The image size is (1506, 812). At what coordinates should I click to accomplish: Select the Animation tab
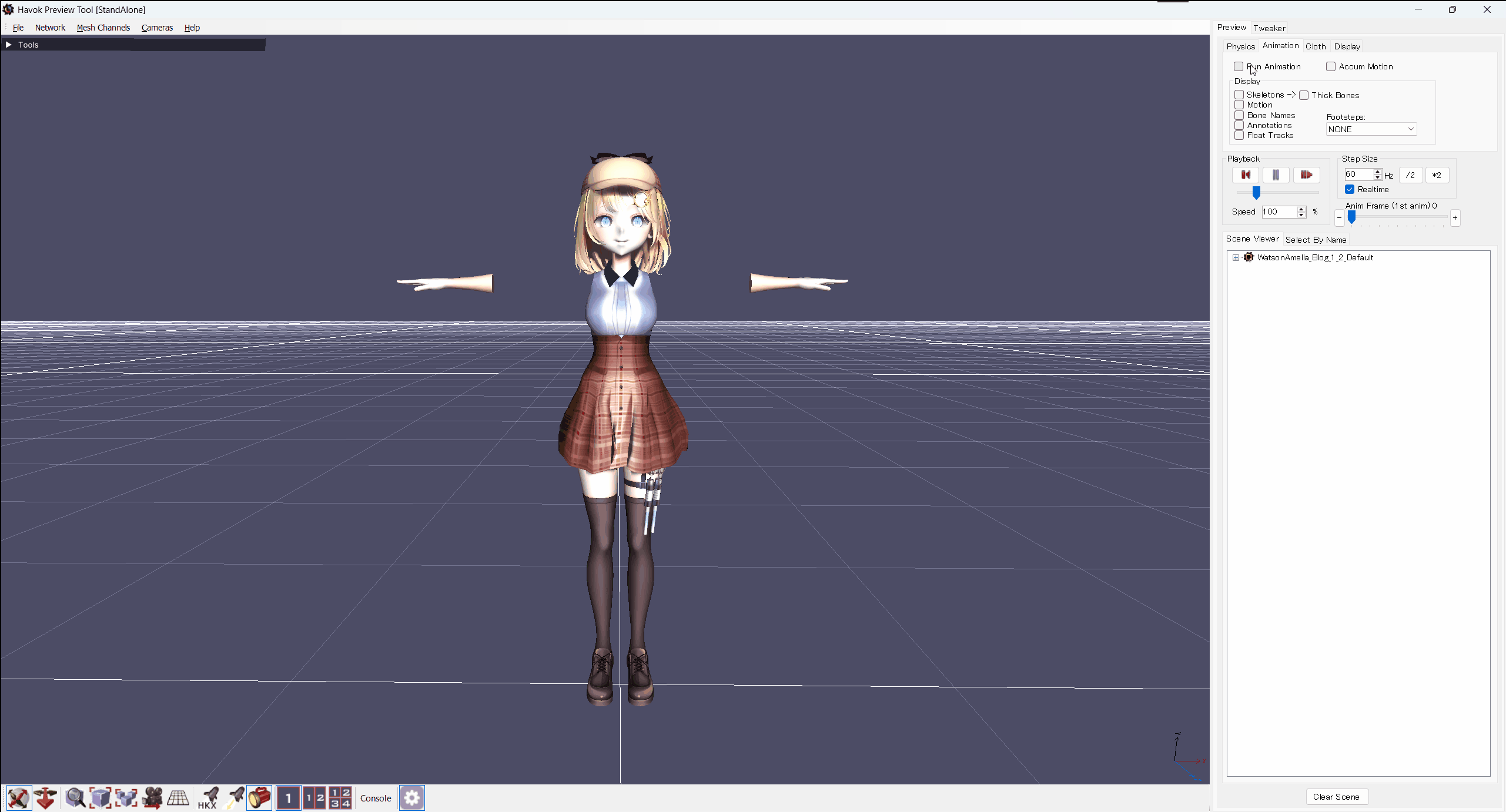(1280, 45)
